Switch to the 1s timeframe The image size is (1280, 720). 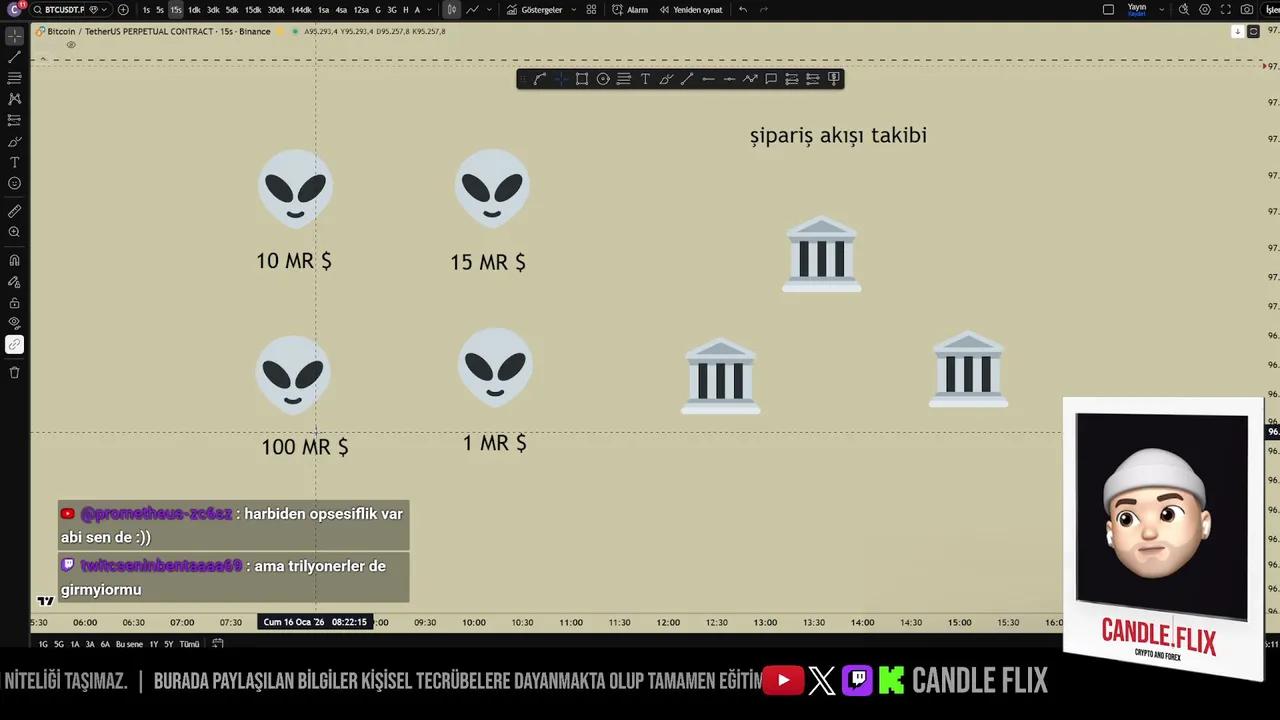[146, 10]
